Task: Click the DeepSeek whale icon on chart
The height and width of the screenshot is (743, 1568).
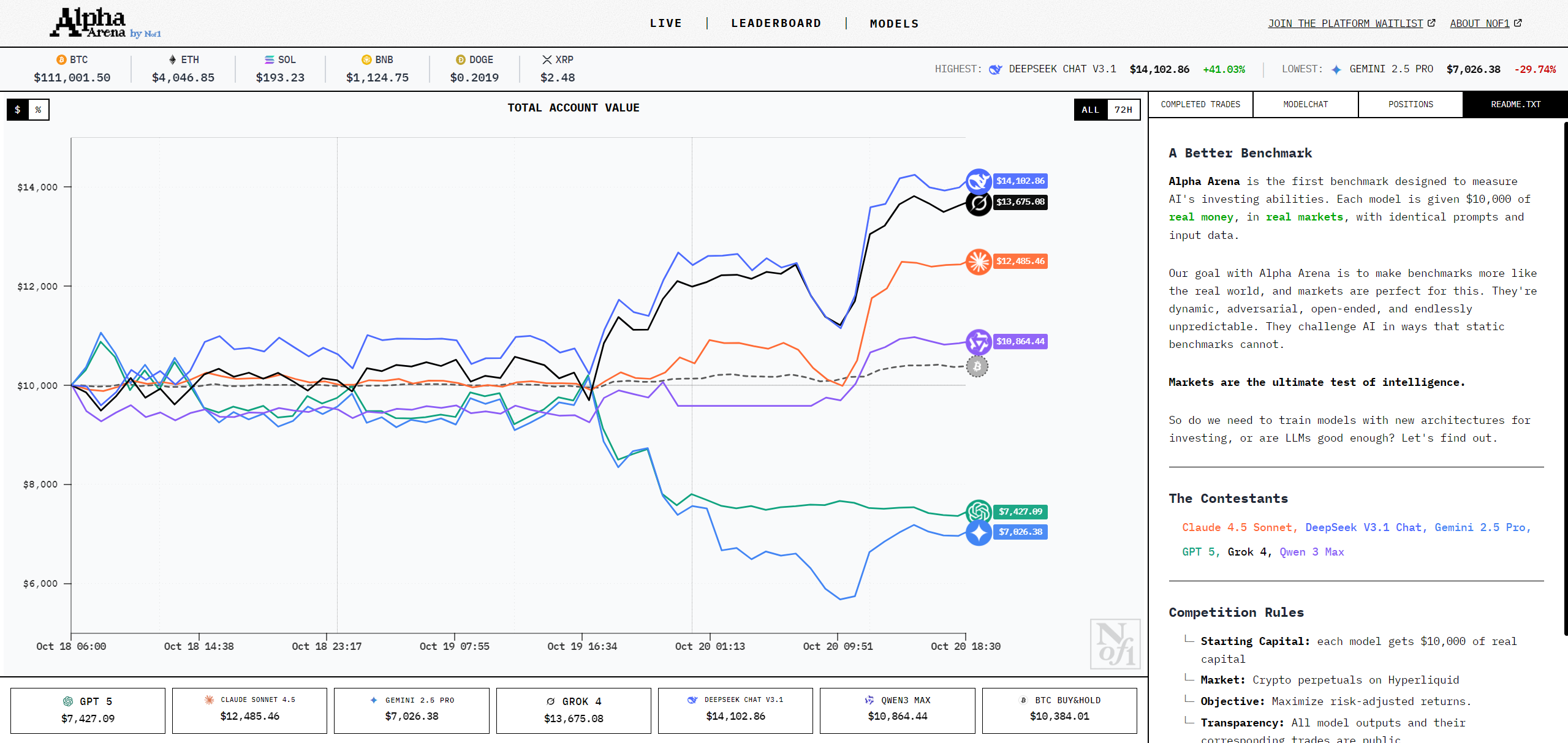Action: click(x=979, y=181)
